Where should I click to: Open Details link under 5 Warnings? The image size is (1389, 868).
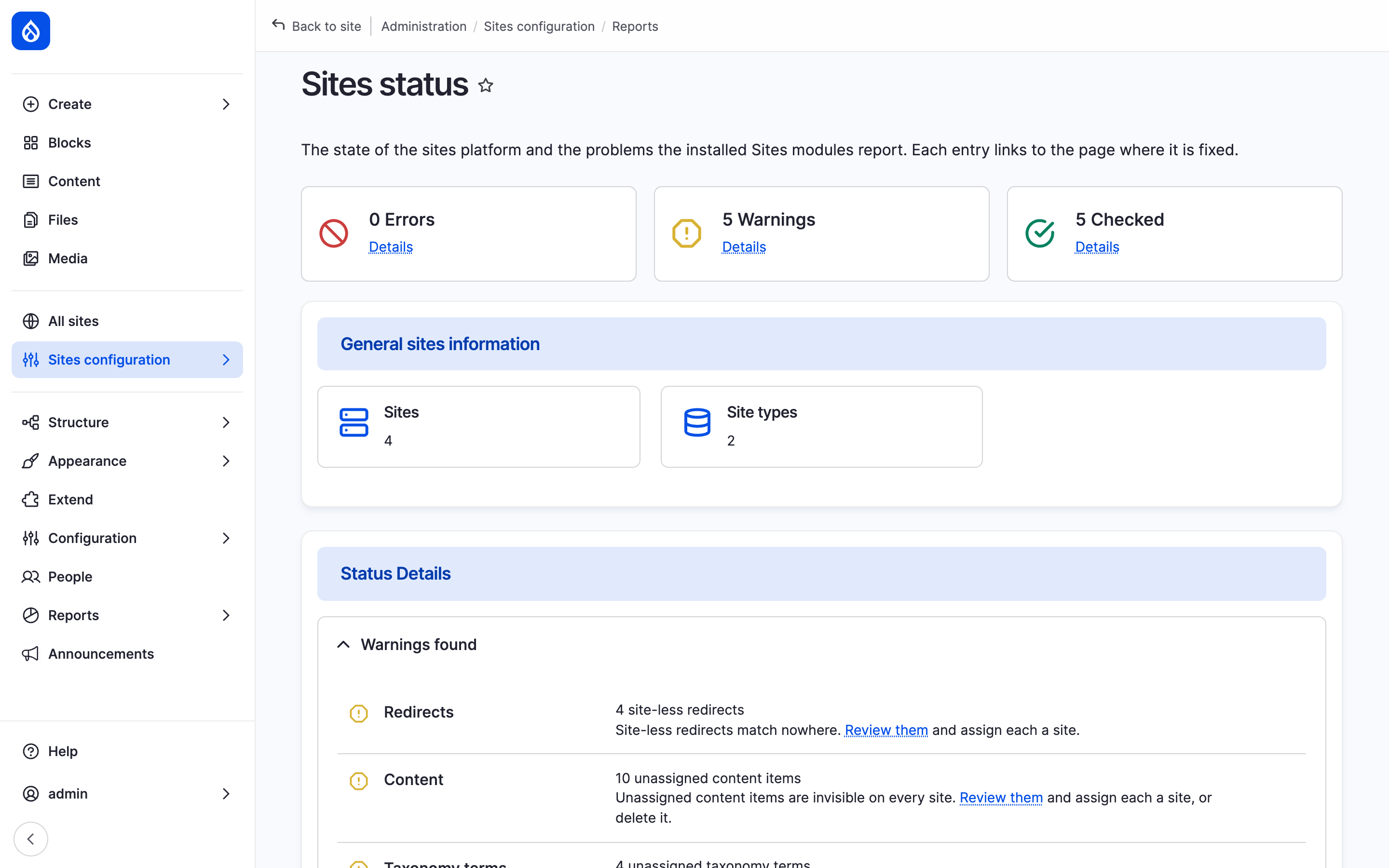tap(744, 247)
